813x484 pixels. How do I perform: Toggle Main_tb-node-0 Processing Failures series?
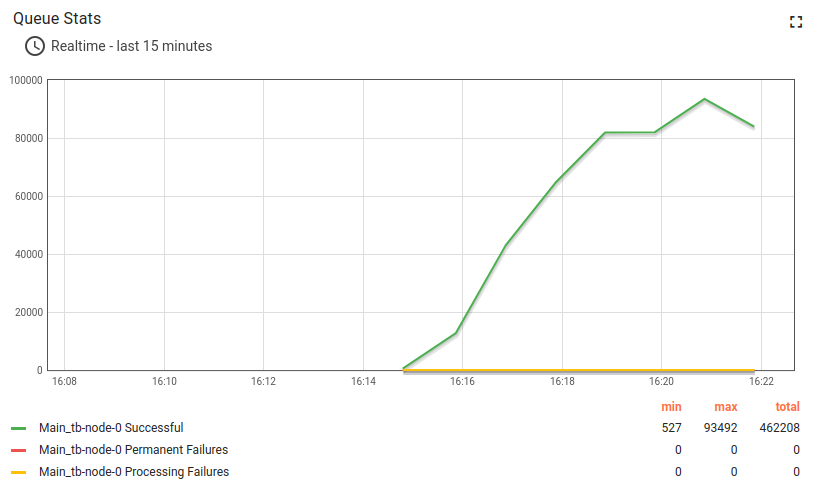point(134,472)
